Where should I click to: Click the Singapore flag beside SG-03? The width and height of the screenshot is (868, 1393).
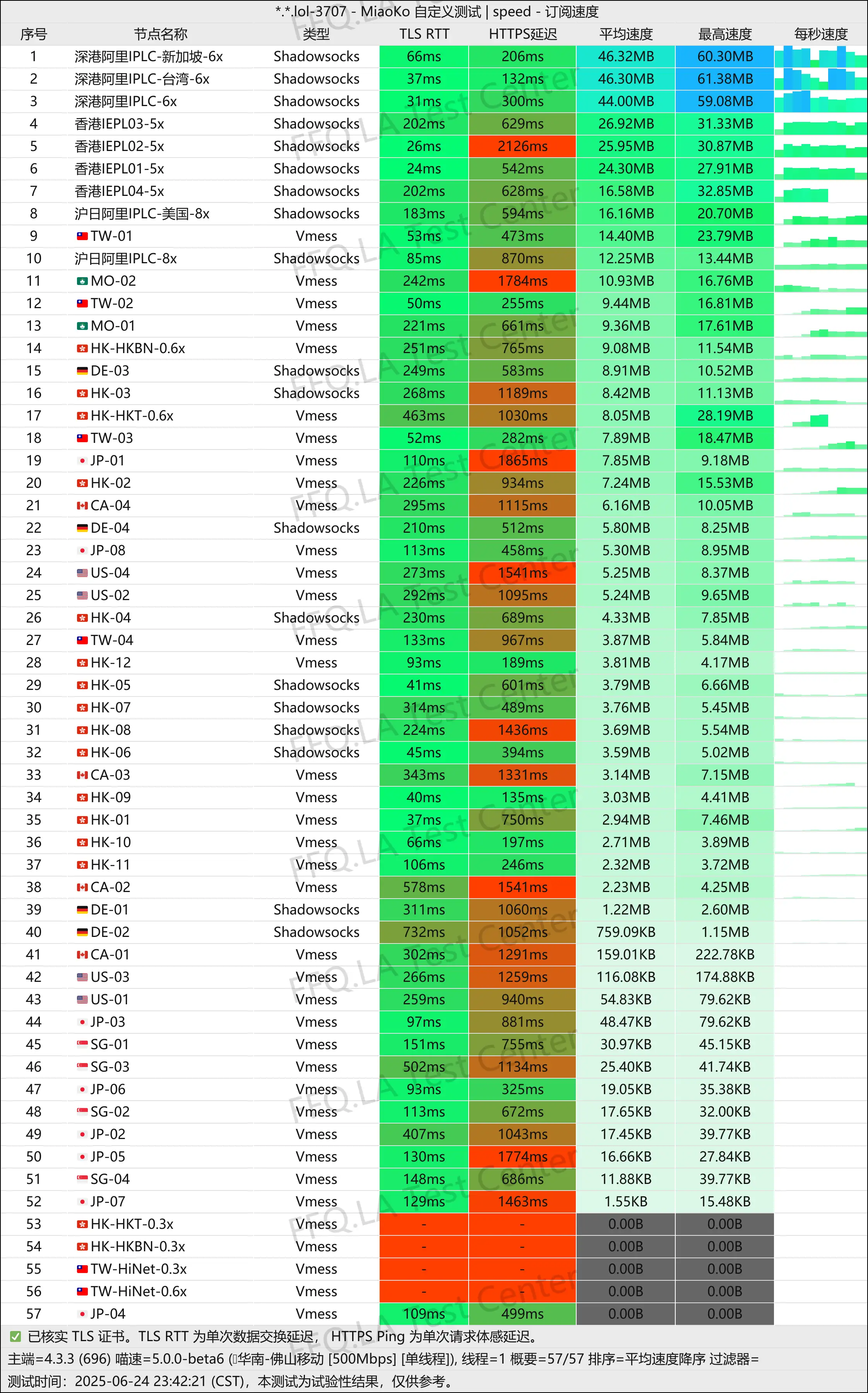(82, 1067)
